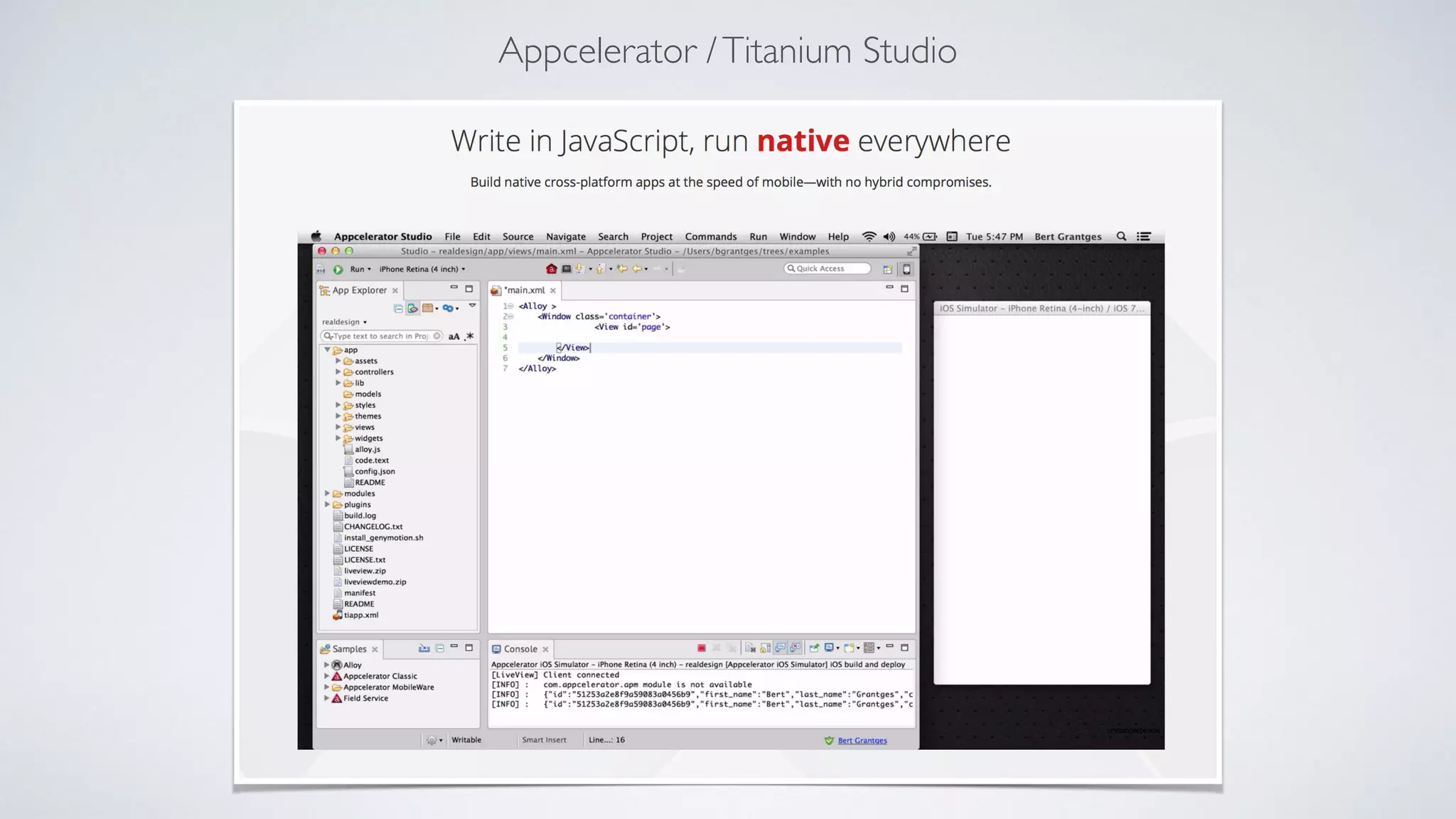1456x819 pixels.
Task: Expand the Field Service sample
Action: [327, 698]
